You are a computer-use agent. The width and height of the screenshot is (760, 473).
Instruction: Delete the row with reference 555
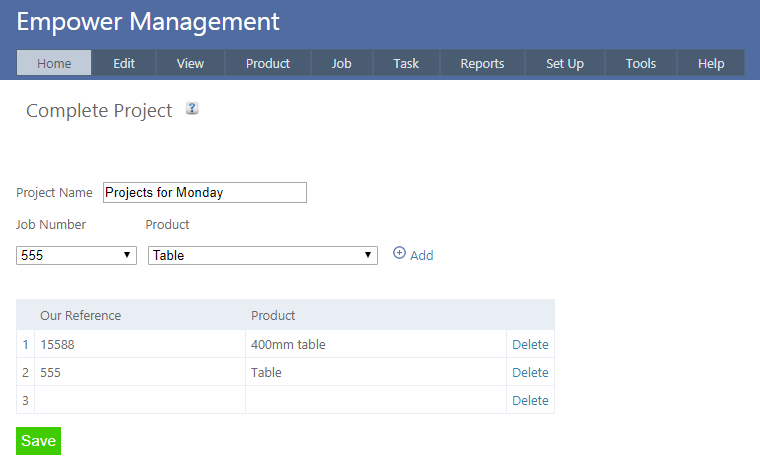(530, 373)
